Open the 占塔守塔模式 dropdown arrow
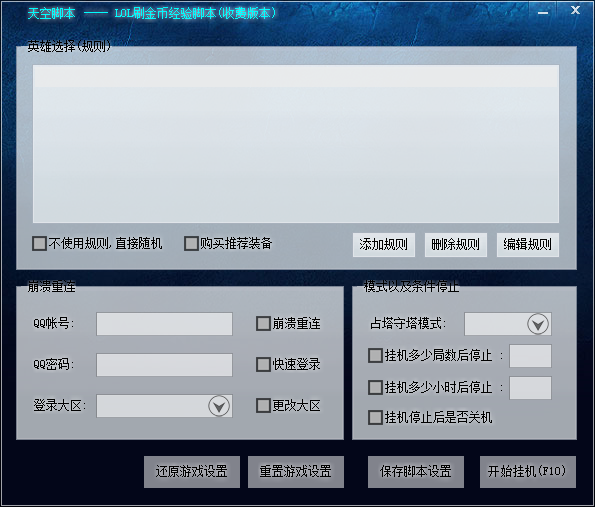The height and width of the screenshot is (507, 595). click(x=538, y=324)
